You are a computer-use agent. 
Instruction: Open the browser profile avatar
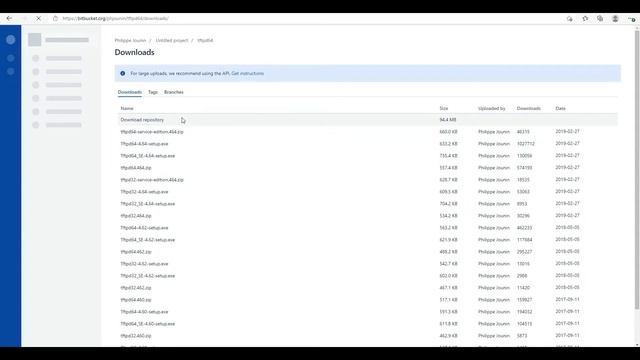point(615,18)
